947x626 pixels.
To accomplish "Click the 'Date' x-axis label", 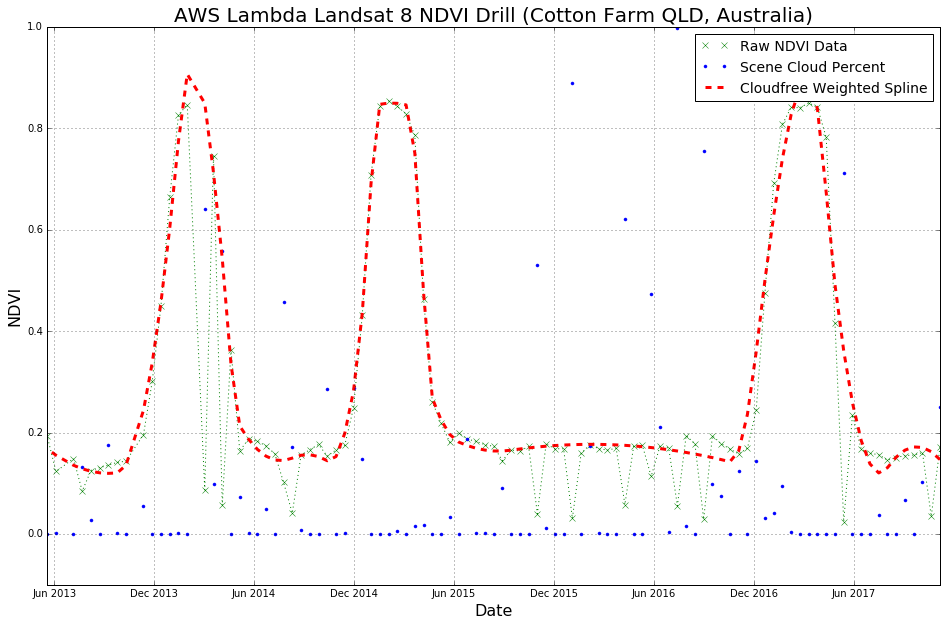I will [x=493, y=611].
